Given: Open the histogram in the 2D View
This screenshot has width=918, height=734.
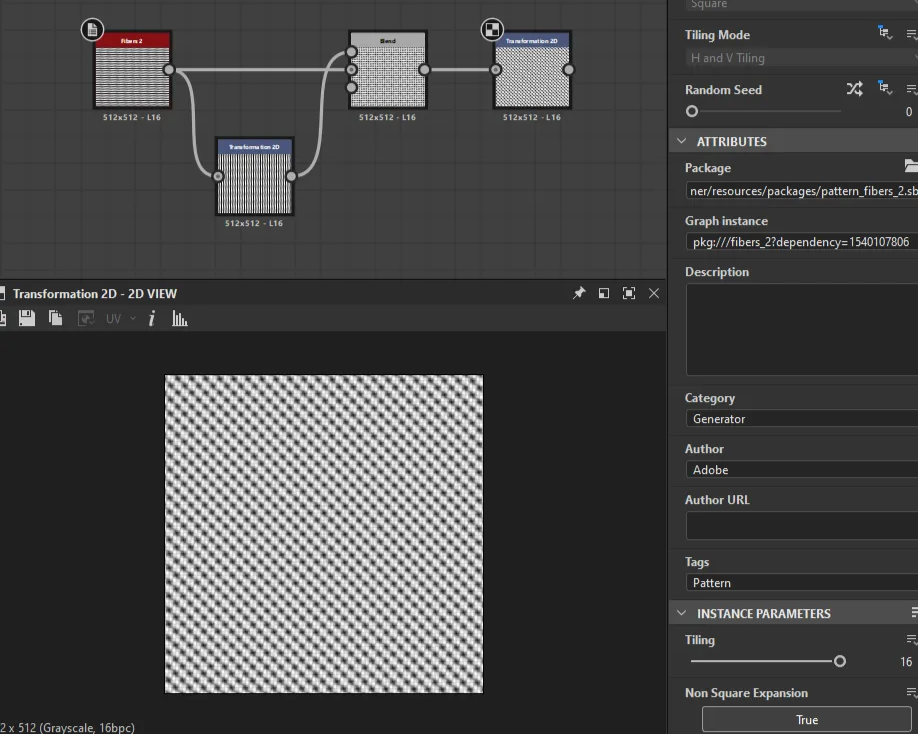Looking at the screenshot, I should (180, 318).
